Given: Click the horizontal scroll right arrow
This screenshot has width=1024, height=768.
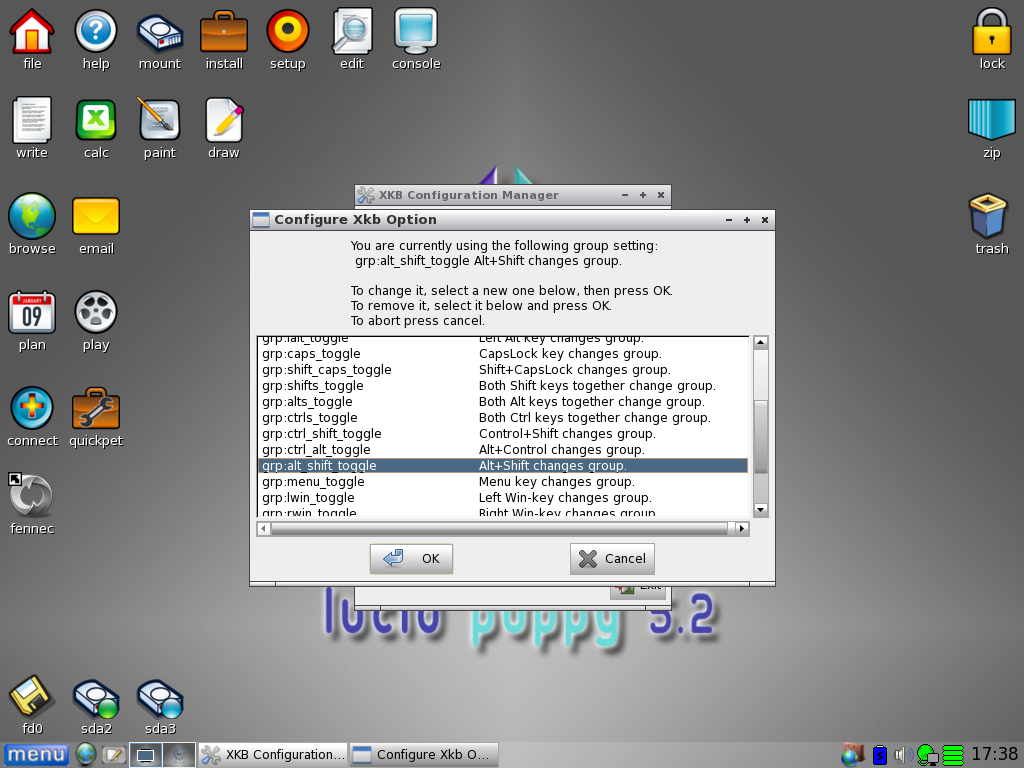Looking at the screenshot, I should (741, 528).
